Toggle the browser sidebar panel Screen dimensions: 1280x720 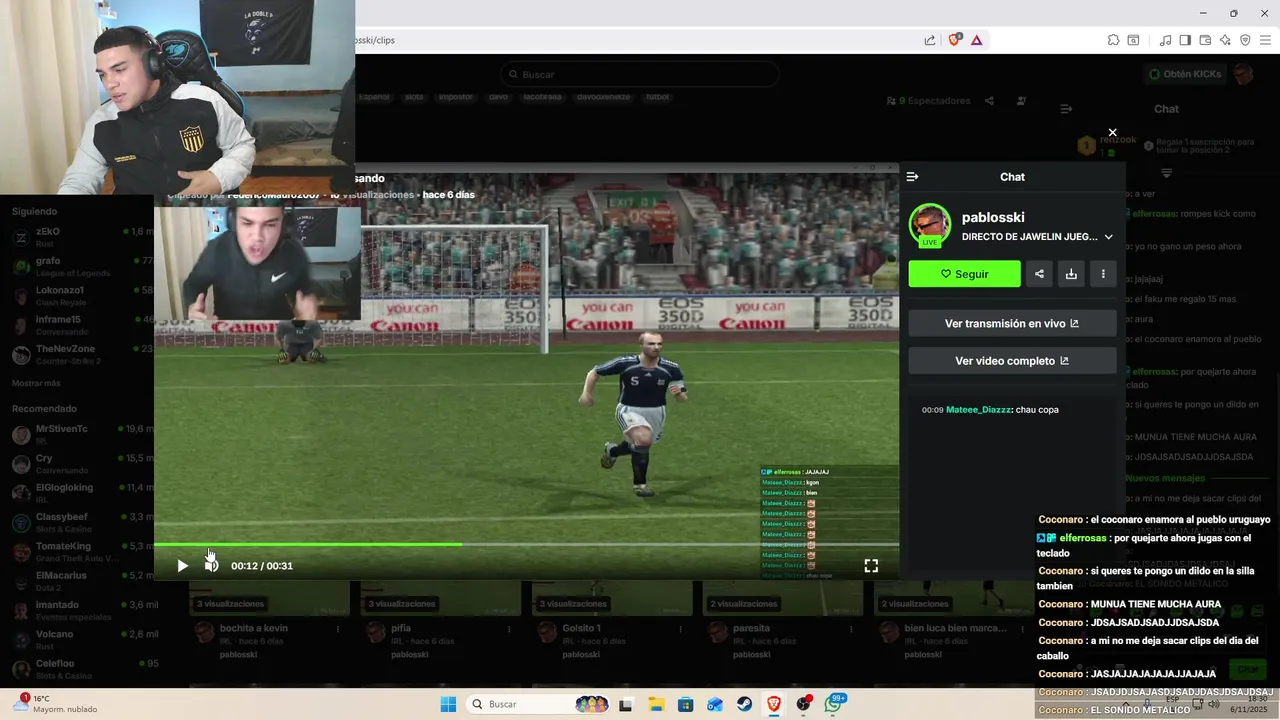pyautogui.click(x=1185, y=40)
